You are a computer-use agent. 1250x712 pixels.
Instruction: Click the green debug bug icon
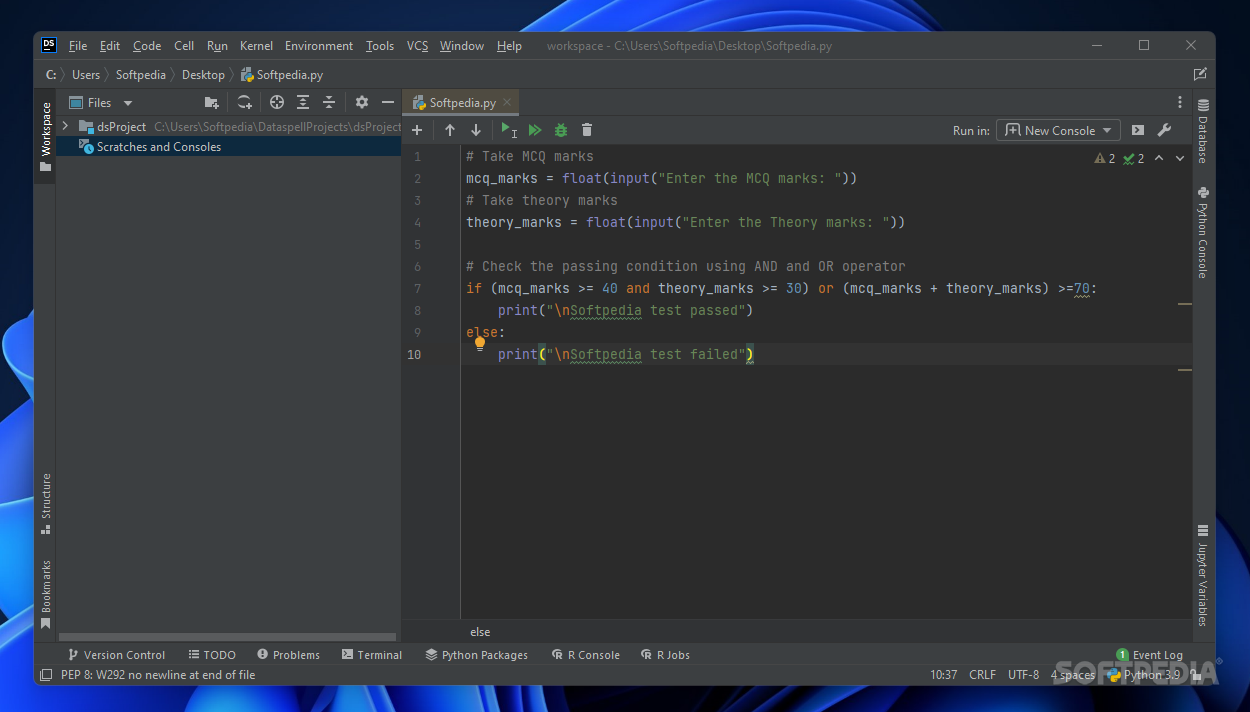tap(561, 130)
